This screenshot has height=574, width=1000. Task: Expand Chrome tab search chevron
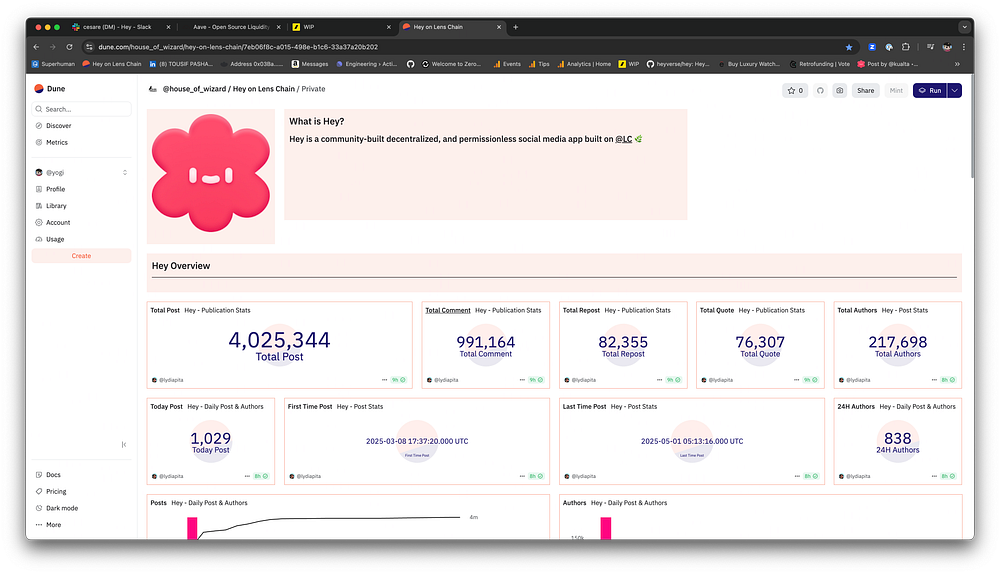point(964,27)
